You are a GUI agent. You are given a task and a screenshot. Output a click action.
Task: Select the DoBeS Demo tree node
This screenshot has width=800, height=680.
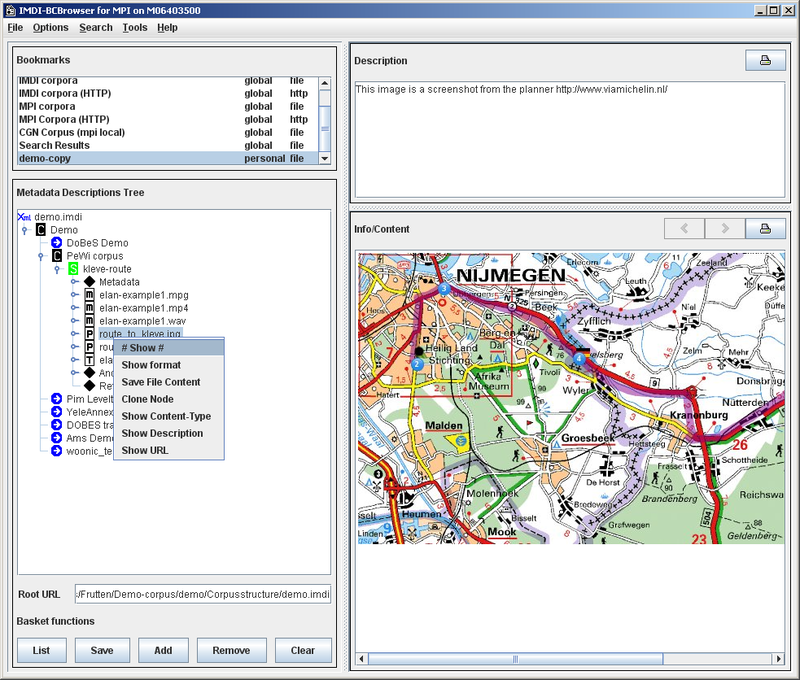[97, 243]
